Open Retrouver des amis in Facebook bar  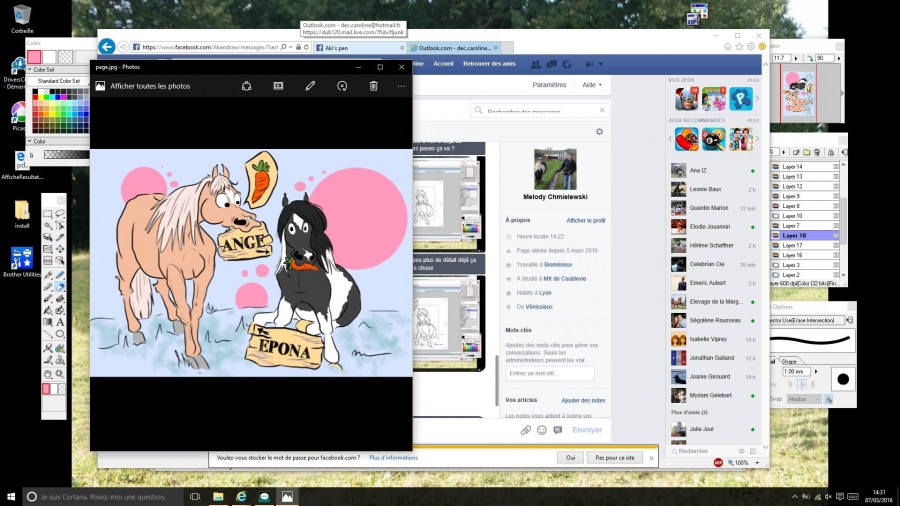tap(489, 64)
